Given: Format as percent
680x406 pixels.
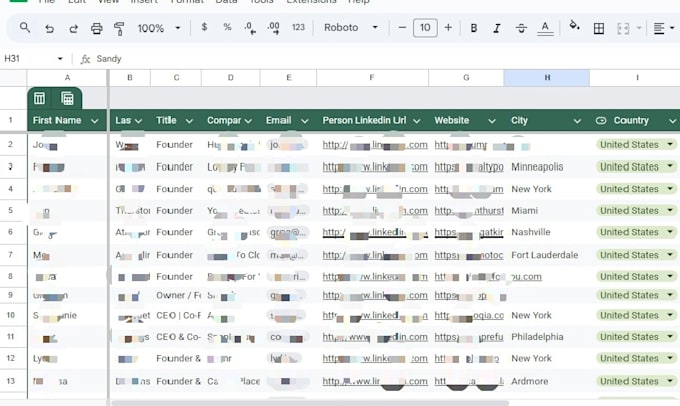Looking at the screenshot, I should pos(227,27).
